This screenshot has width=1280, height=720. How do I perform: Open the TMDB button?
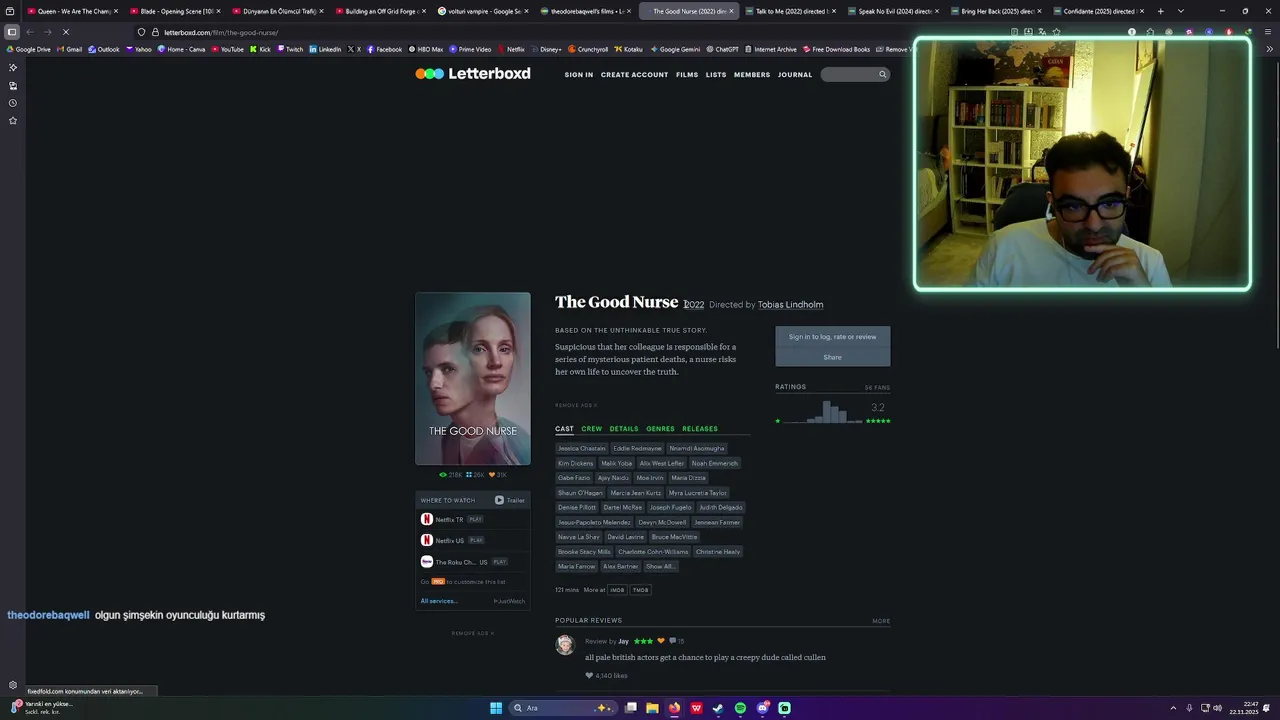(640, 590)
